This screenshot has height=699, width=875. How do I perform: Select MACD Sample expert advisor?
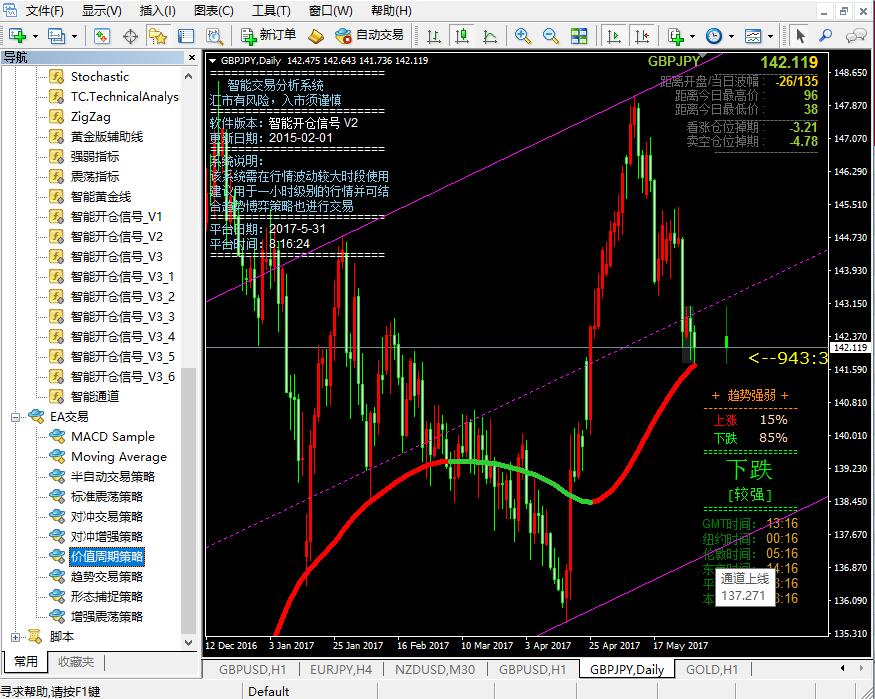[112, 437]
